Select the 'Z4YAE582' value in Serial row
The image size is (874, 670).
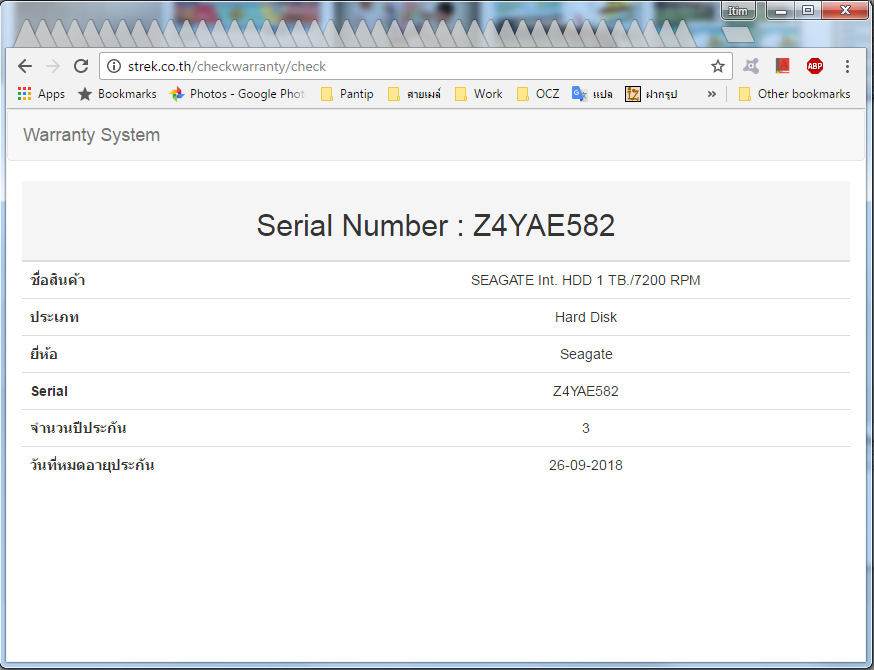coord(586,391)
